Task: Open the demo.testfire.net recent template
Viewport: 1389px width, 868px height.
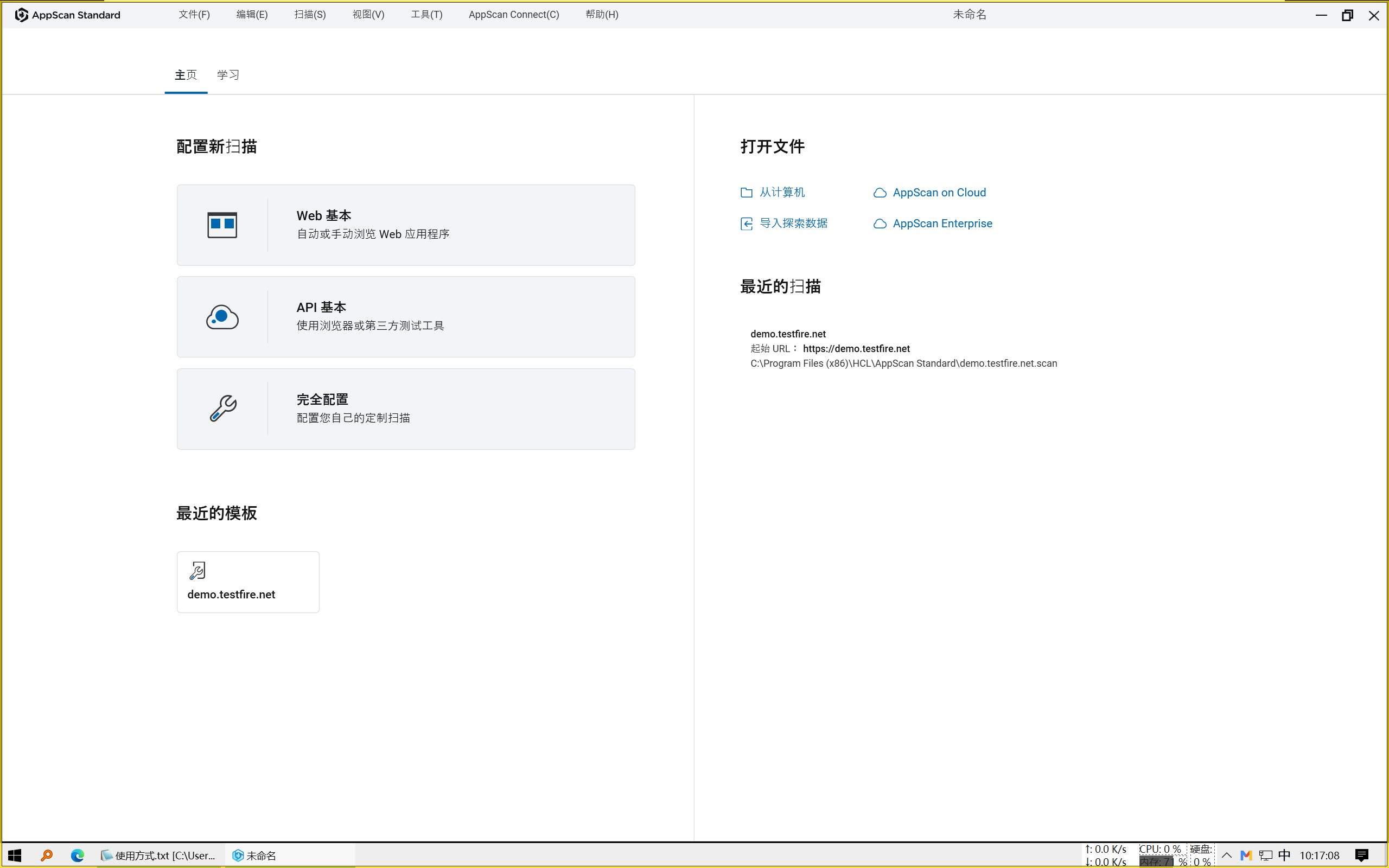Action: (x=248, y=582)
